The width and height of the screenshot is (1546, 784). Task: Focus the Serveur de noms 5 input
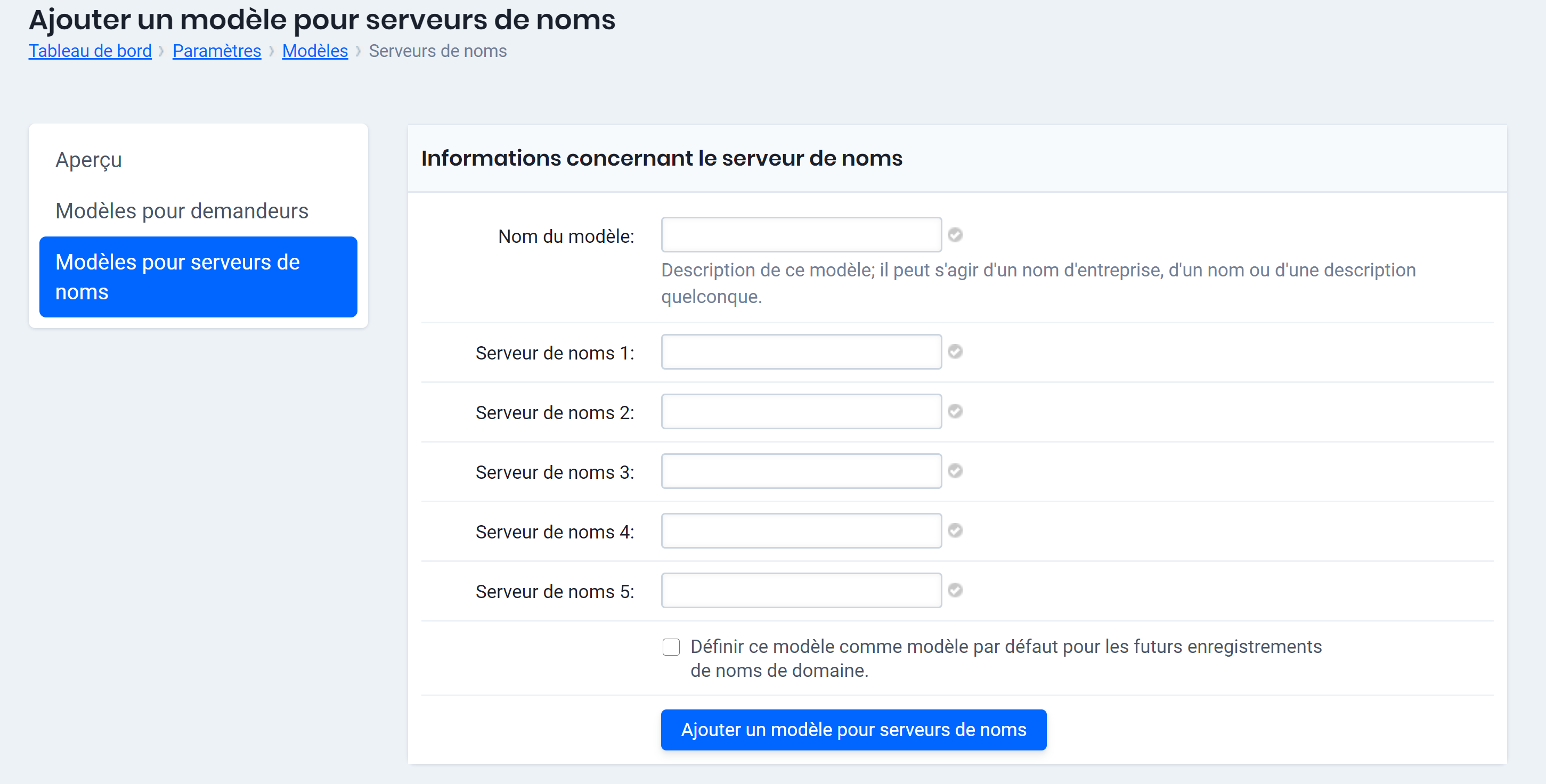[801, 590]
